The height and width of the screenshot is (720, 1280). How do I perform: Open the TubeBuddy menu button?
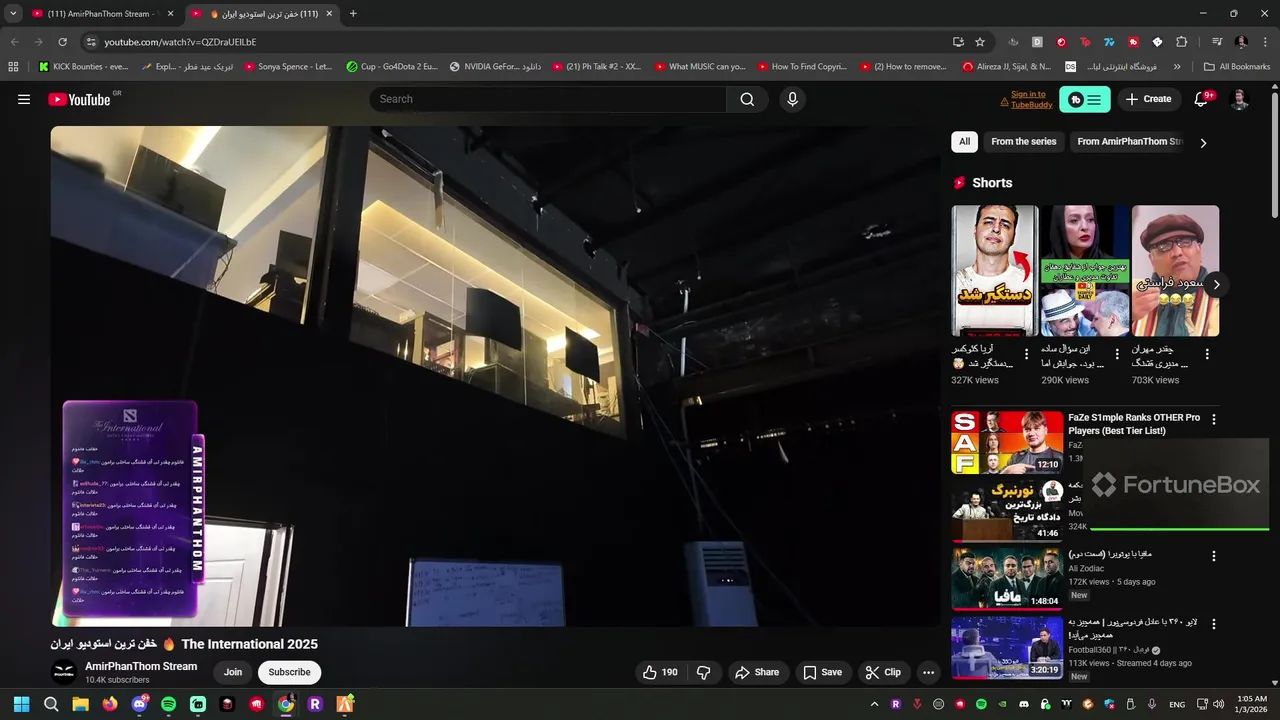[x=1084, y=99]
